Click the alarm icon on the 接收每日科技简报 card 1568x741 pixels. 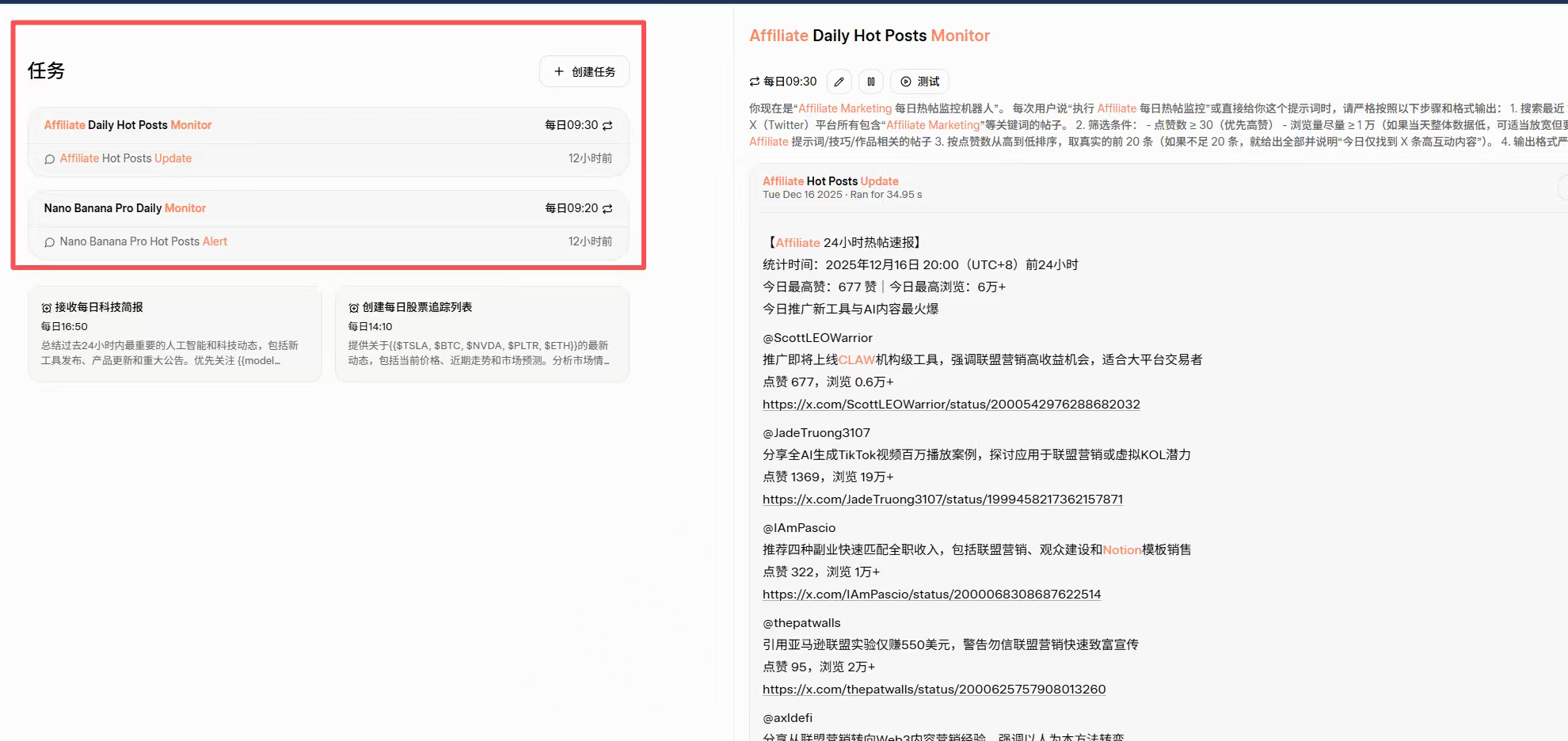(47, 307)
